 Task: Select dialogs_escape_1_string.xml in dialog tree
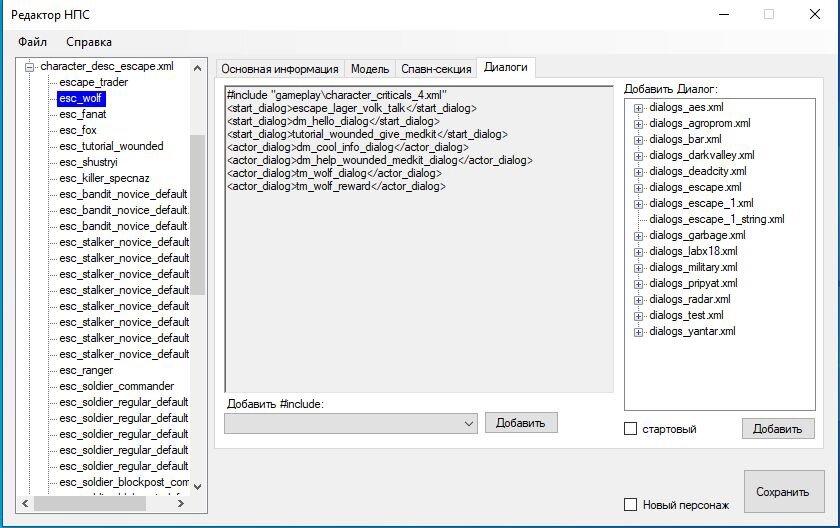716,220
